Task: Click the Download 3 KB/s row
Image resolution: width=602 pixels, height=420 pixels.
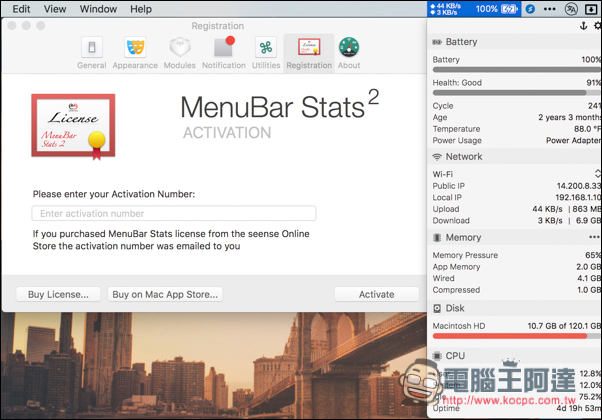Action: [517, 220]
